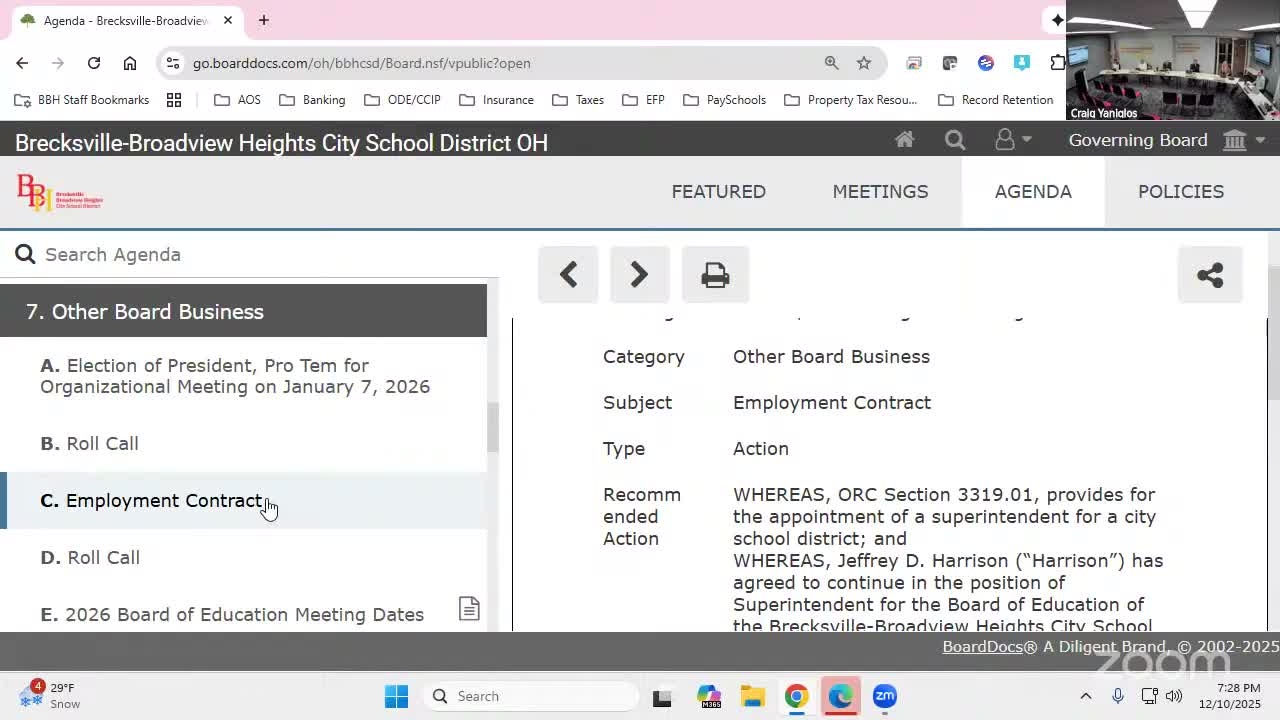This screenshot has width=1280, height=720.
Task: Open the POLICIES tab
Action: coord(1180,192)
